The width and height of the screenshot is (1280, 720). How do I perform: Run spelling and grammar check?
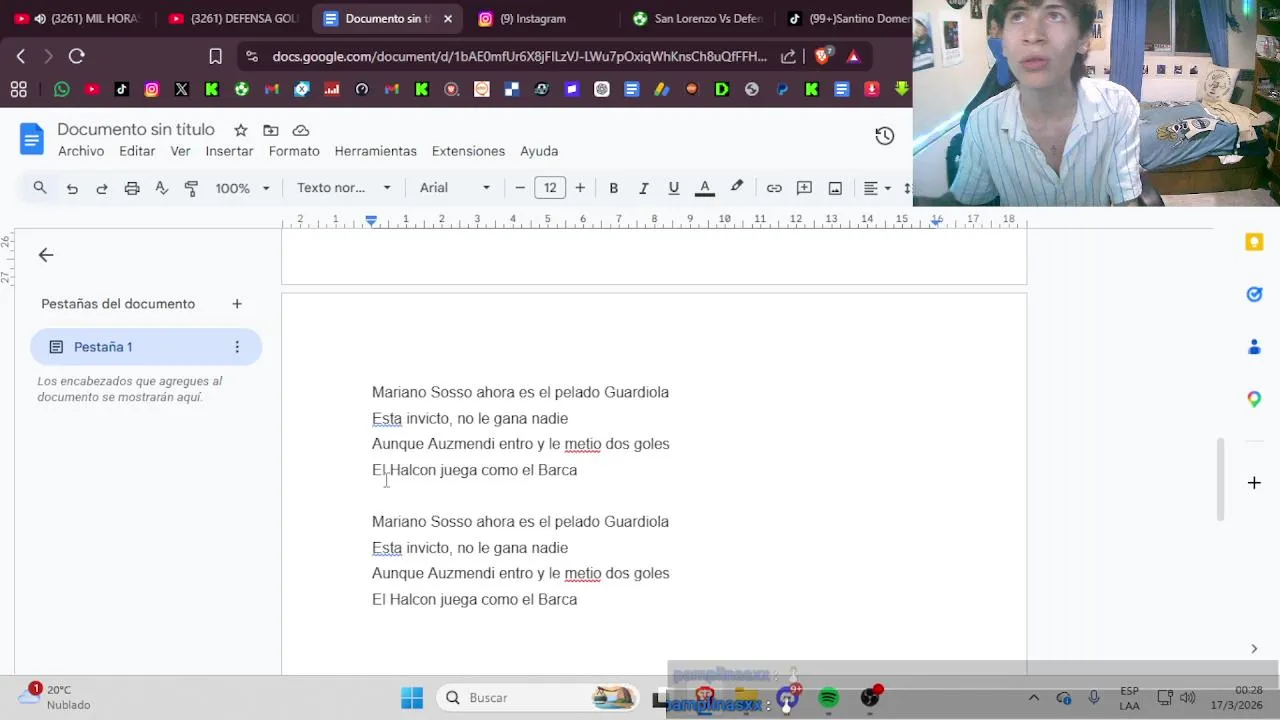(x=162, y=188)
